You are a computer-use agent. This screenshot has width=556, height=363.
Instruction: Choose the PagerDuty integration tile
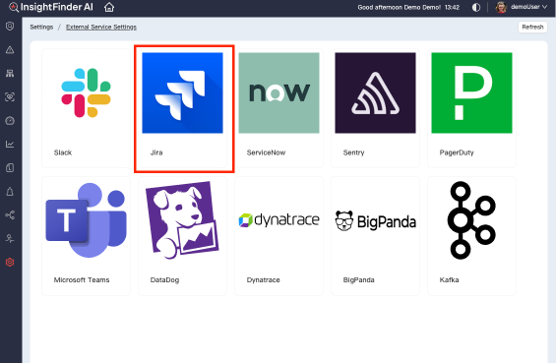click(x=472, y=108)
